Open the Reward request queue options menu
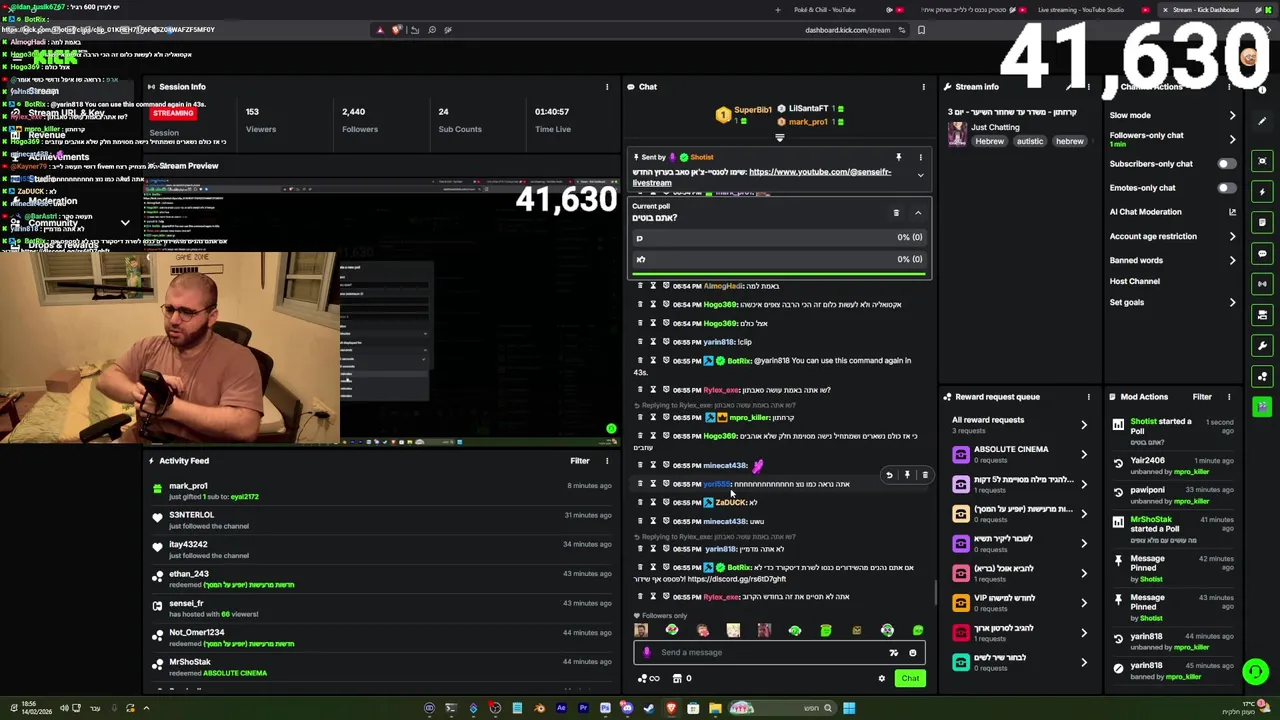The height and width of the screenshot is (720, 1280). 1088,397
